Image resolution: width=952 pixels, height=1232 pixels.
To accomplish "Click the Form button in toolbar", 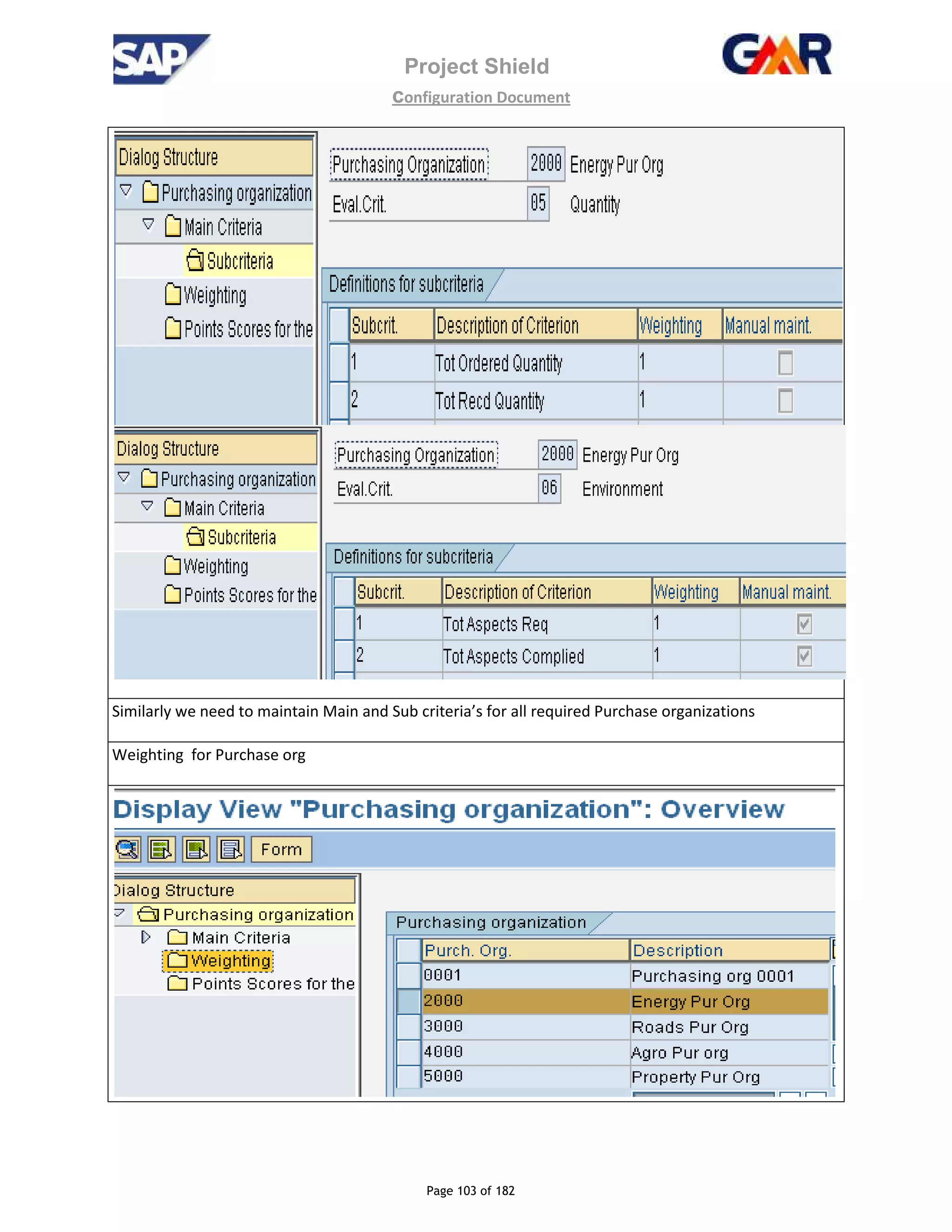I will click(281, 849).
